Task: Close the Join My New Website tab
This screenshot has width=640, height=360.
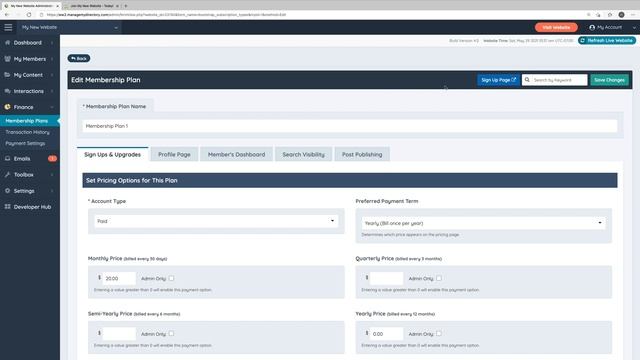Action: pyautogui.click(x=118, y=6)
